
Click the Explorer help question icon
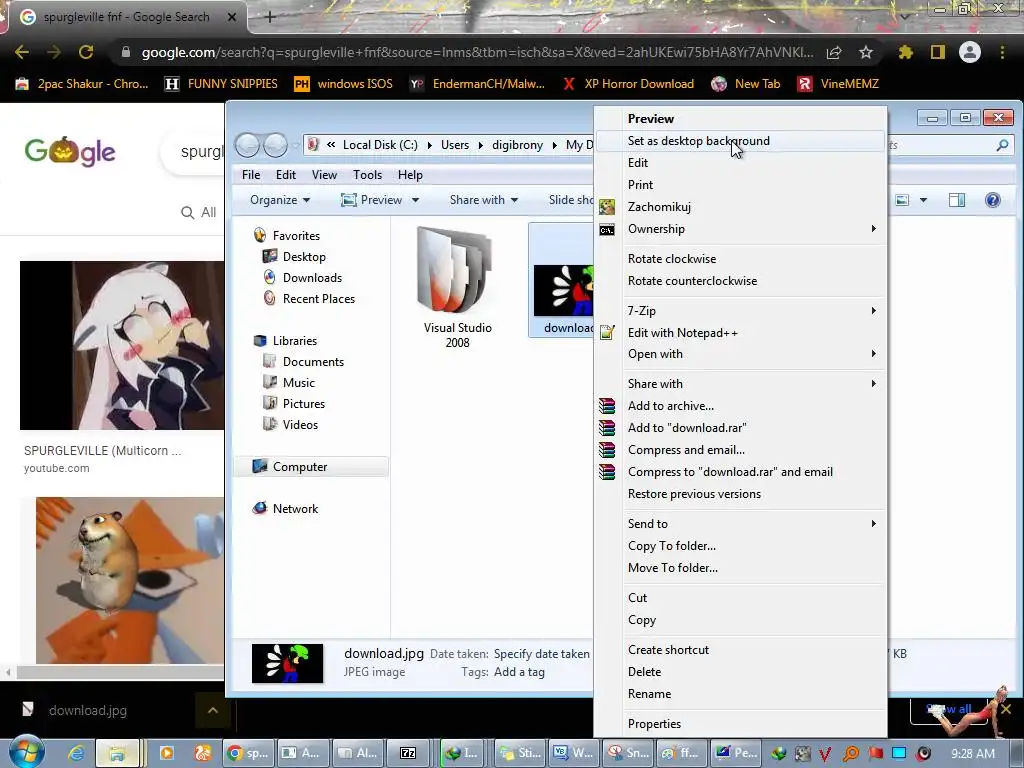tap(993, 200)
